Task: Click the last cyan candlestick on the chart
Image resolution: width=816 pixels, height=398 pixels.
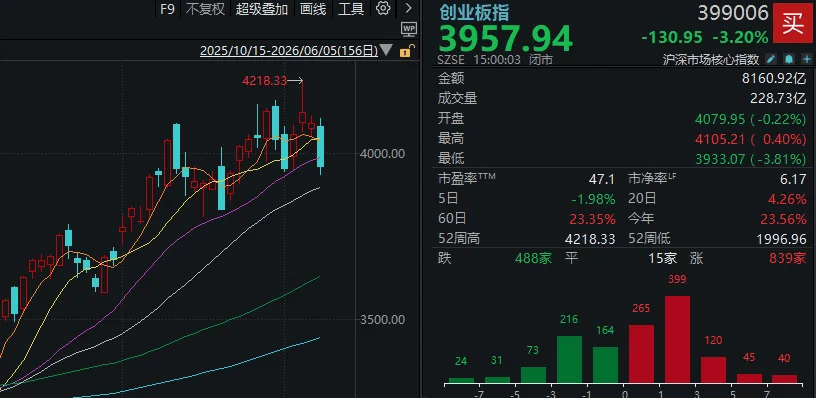Action: (x=321, y=147)
